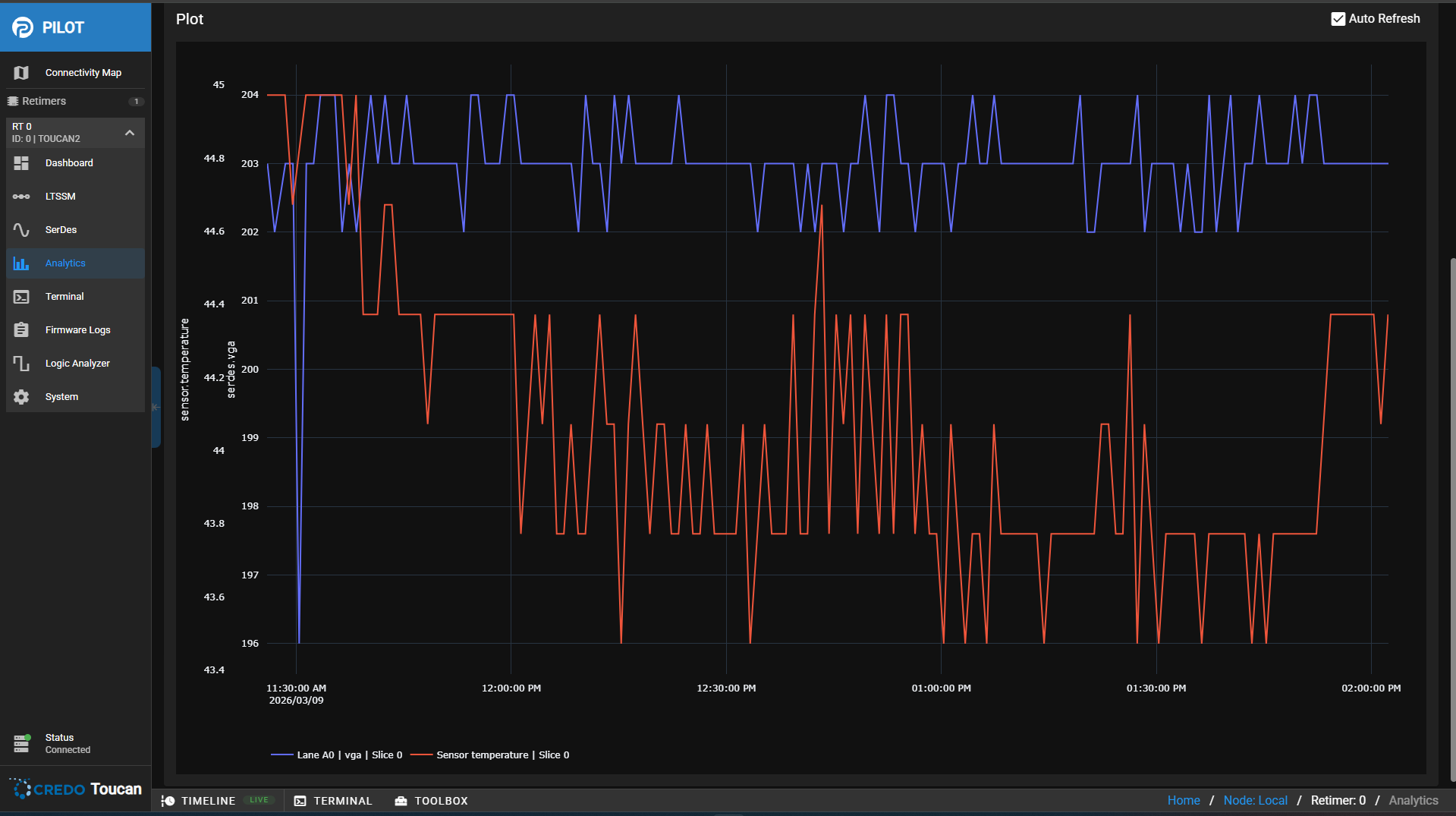Collapse the RT 0 TOUCAN2 retimer section
This screenshot has height=816, width=1456.
(x=130, y=133)
